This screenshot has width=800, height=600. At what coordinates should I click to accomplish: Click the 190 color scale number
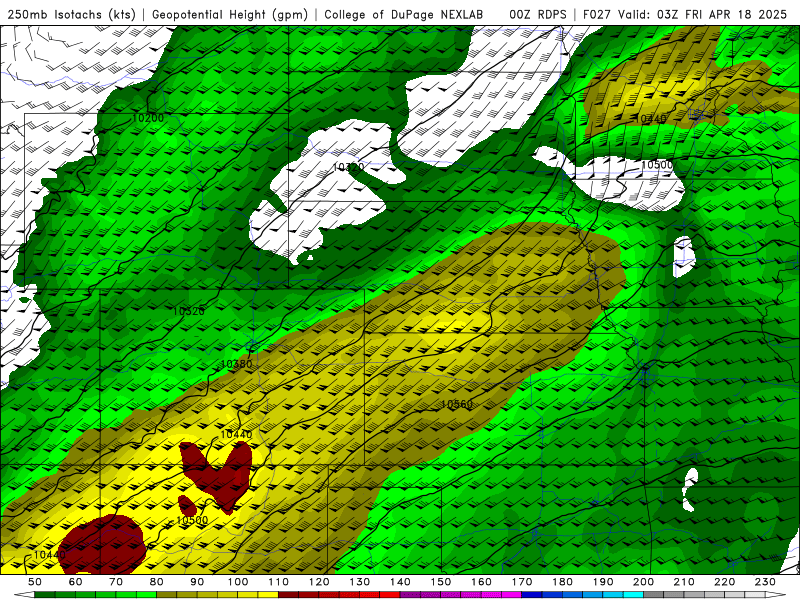(x=603, y=582)
